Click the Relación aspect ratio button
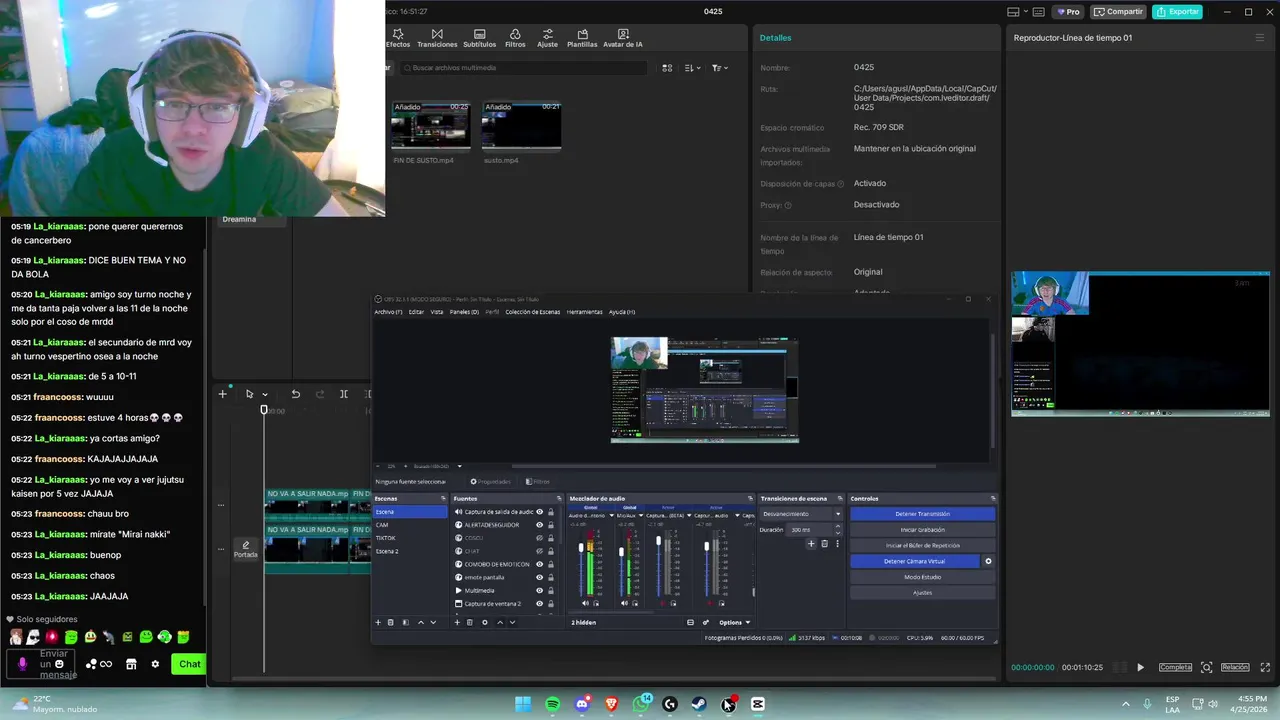 (1235, 667)
